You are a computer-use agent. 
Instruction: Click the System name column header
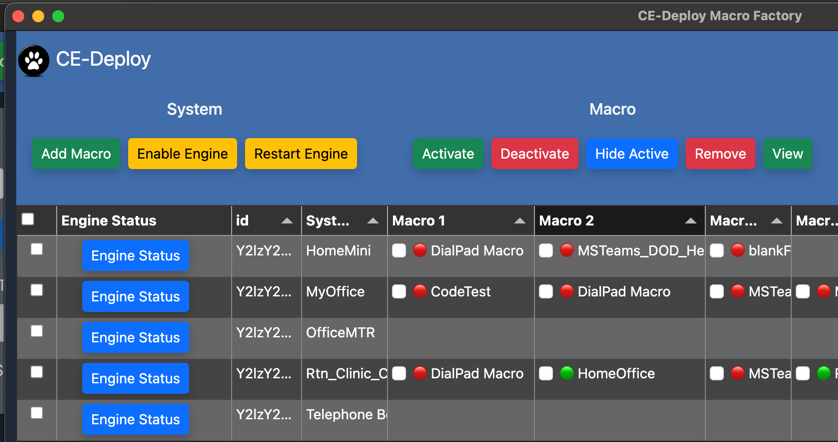click(x=328, y=221)
